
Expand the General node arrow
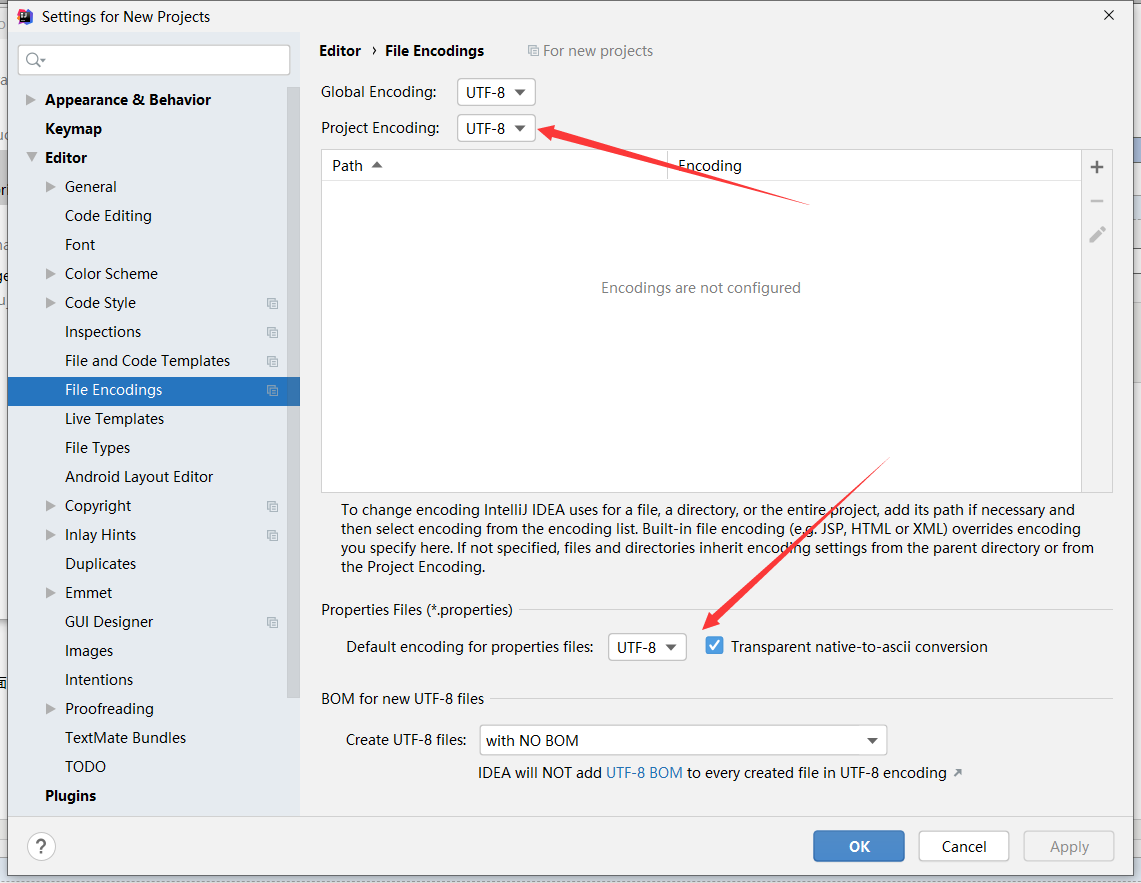point(50,186)
